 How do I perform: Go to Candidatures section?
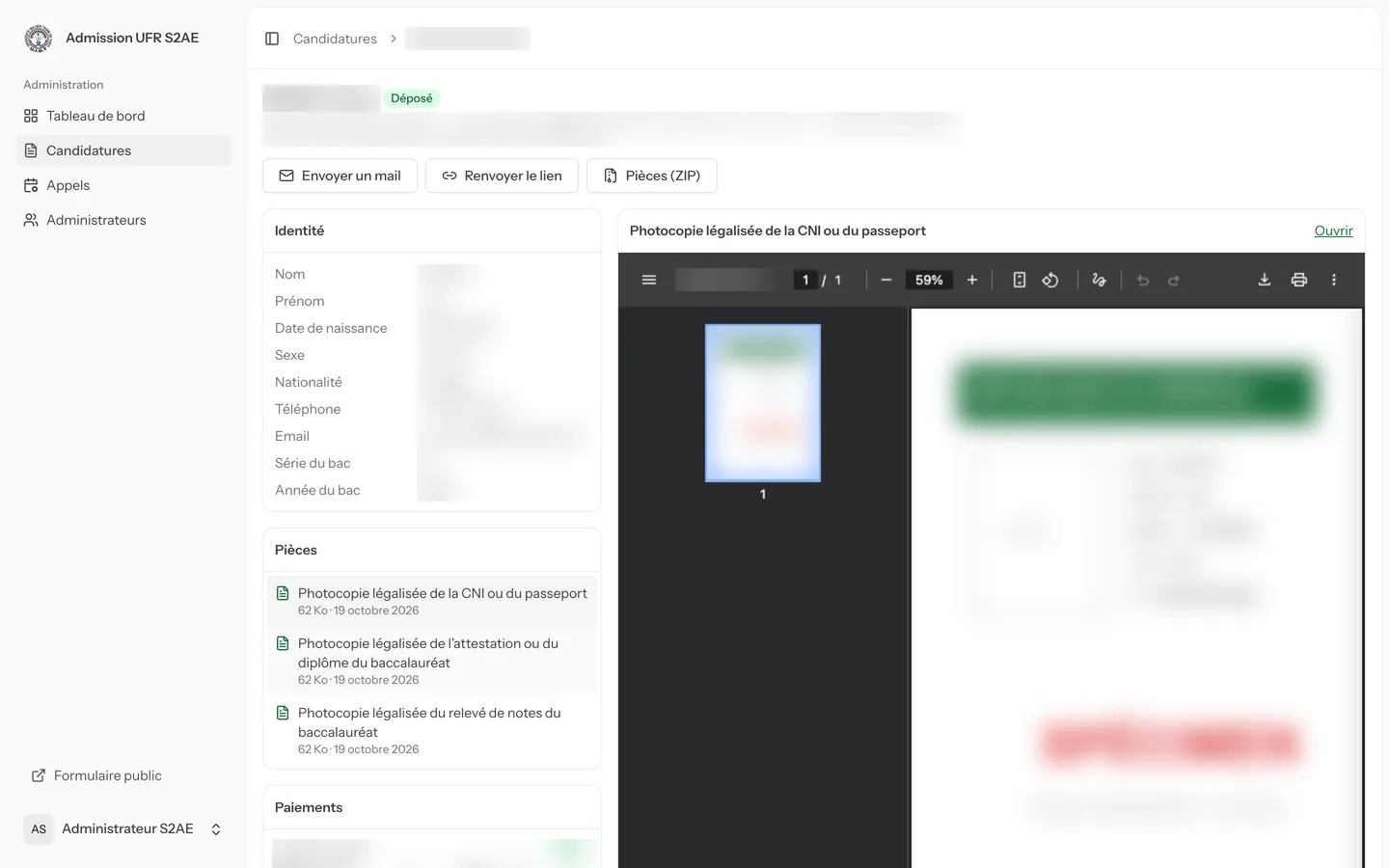[x=123, y=150]
